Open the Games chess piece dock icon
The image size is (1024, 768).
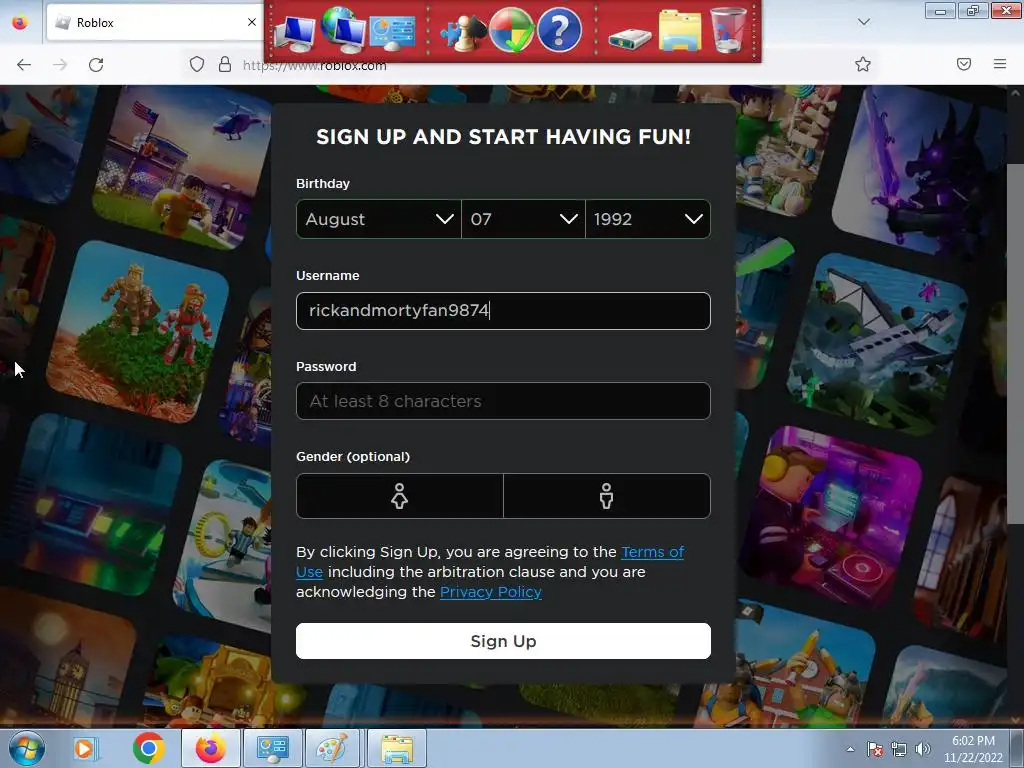tap(462, 32)
